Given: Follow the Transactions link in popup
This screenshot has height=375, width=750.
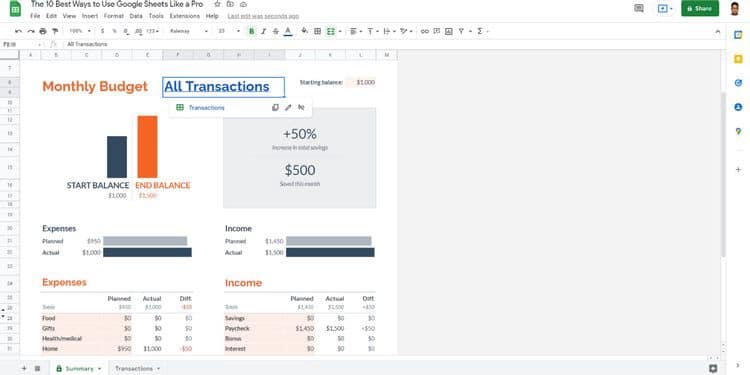Looking at the screenshot, I should pyautogui.click(x=206, y=108).
